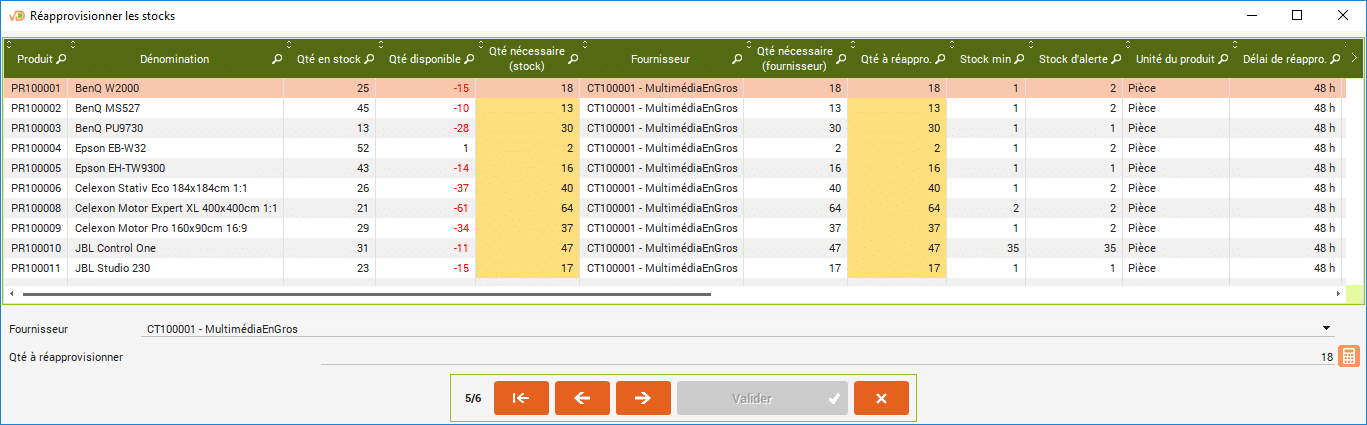Sort by Qté disponible column header
The width and height of the screenshot is (1367, 425).
coord(424,60)
